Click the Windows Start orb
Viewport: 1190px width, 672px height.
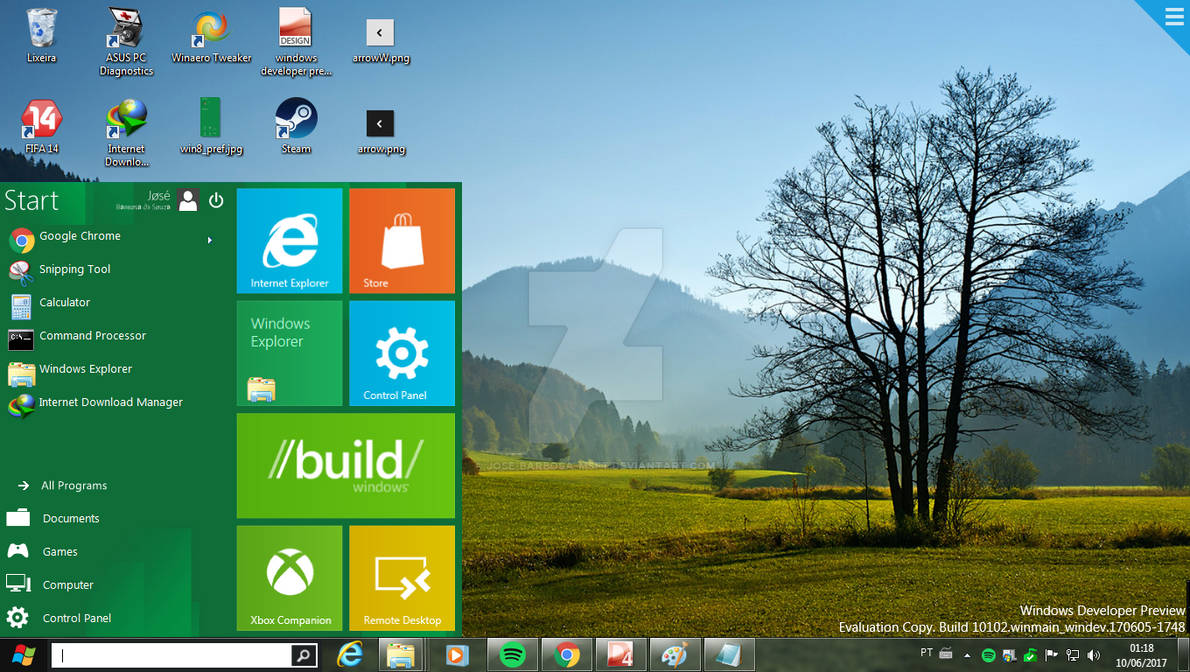tap(24, 655)
